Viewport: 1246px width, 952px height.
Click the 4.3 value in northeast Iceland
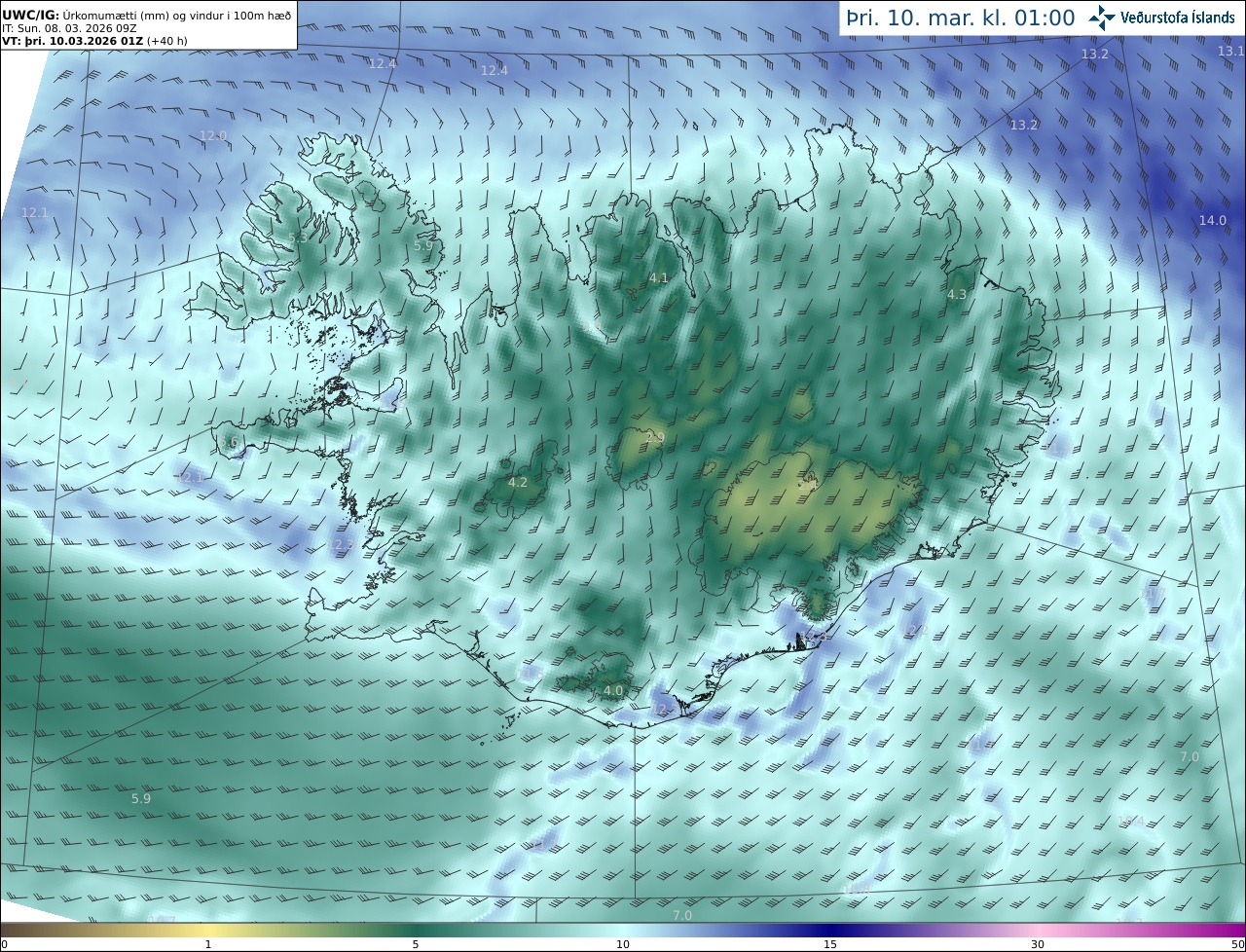tap(957, 295)
